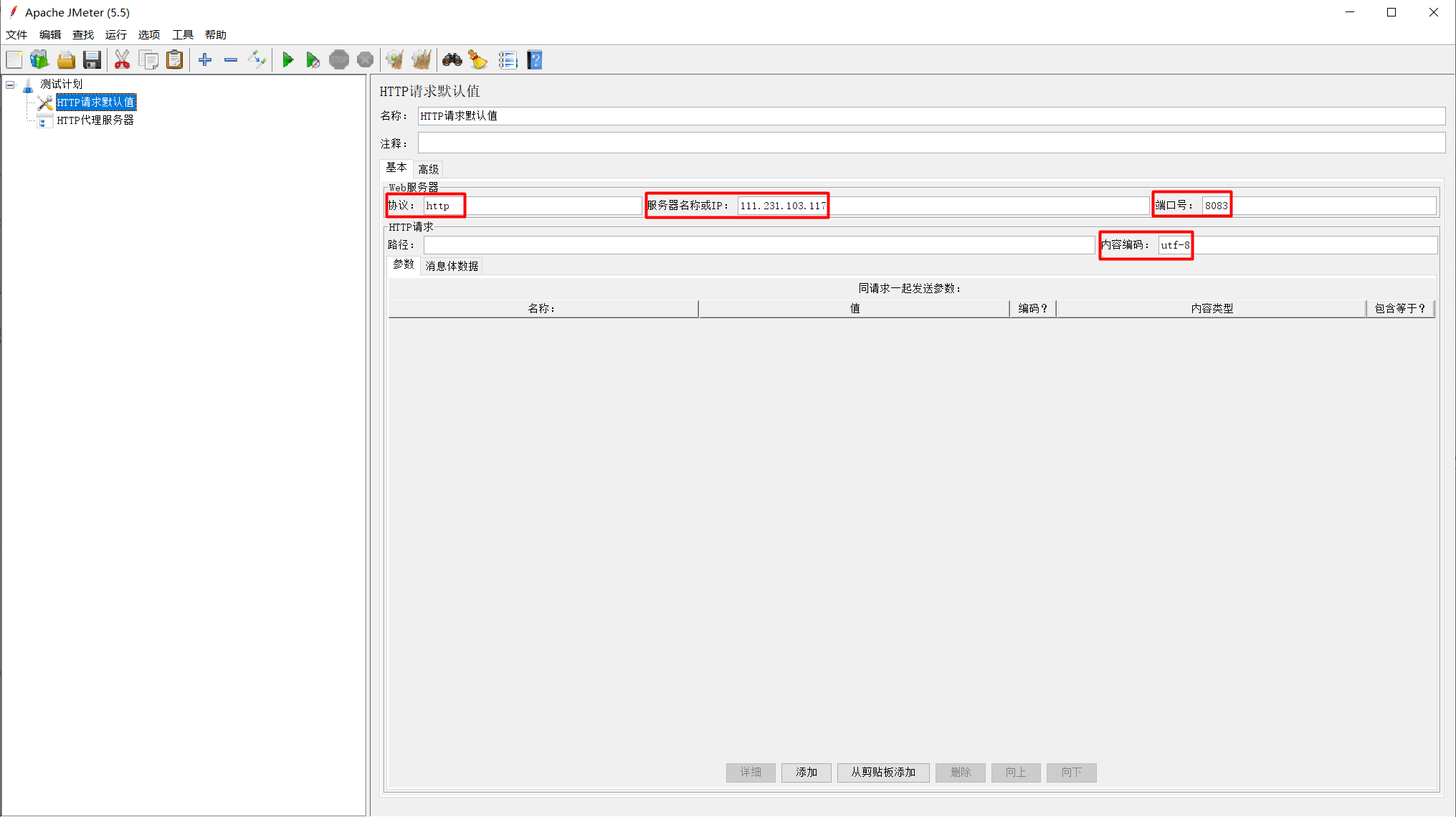Image resolution: width=1456 pixels, height=817 pixels.
Task: Switch to the 基本 tab
Action: (396, 168)
